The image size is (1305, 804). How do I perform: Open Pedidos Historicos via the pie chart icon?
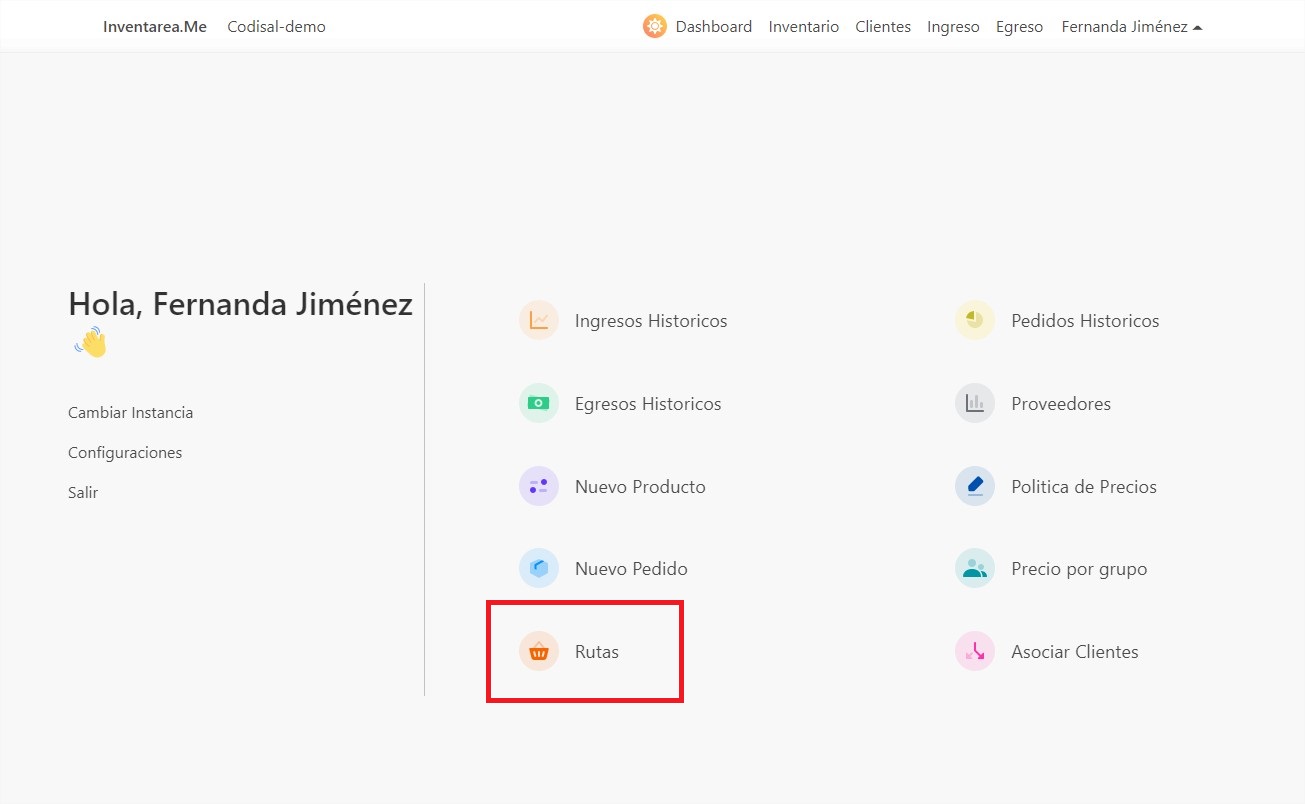point(974,320)
